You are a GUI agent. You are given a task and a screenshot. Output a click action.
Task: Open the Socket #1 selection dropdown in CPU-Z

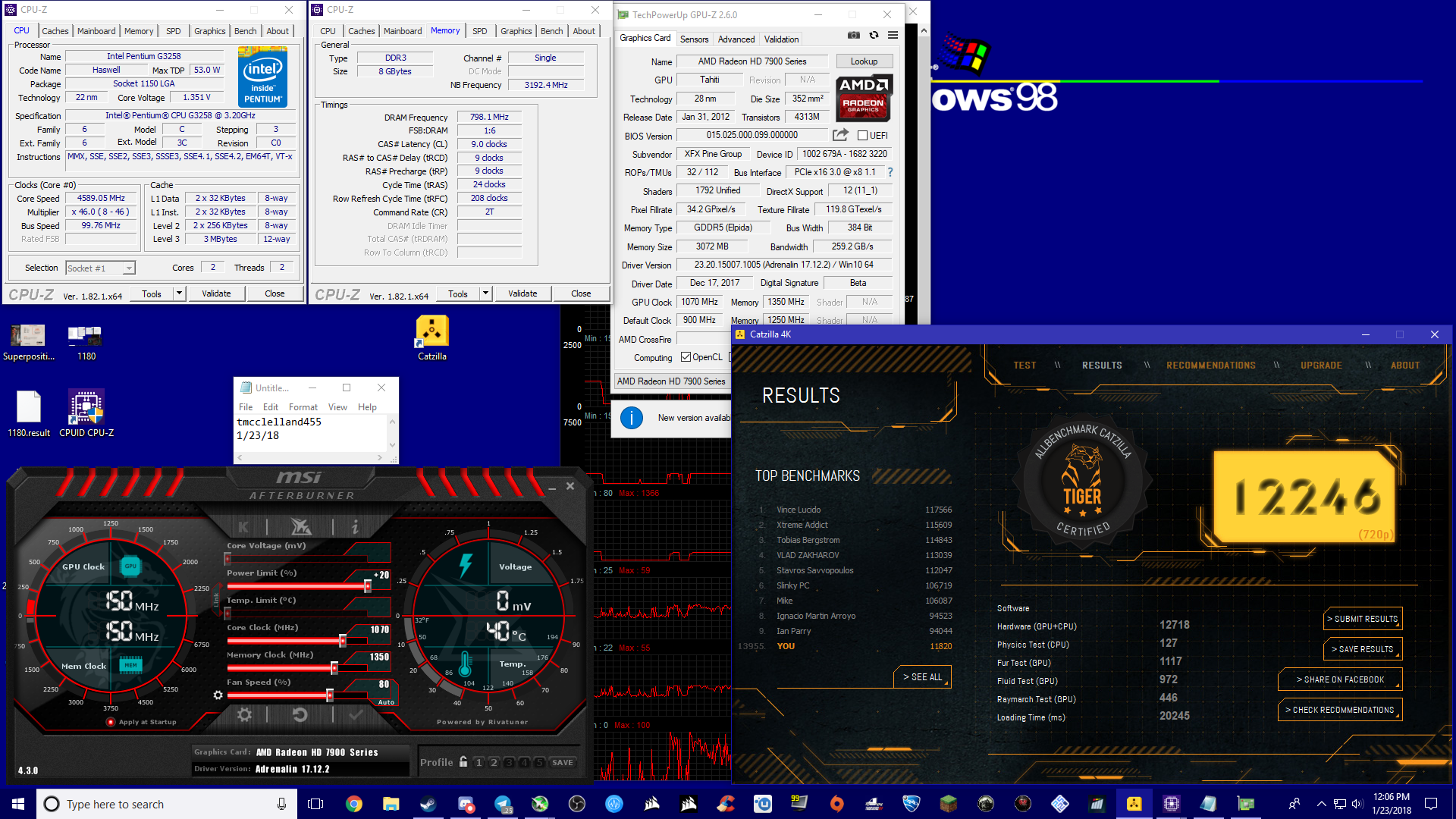click(x=100, y=268)
